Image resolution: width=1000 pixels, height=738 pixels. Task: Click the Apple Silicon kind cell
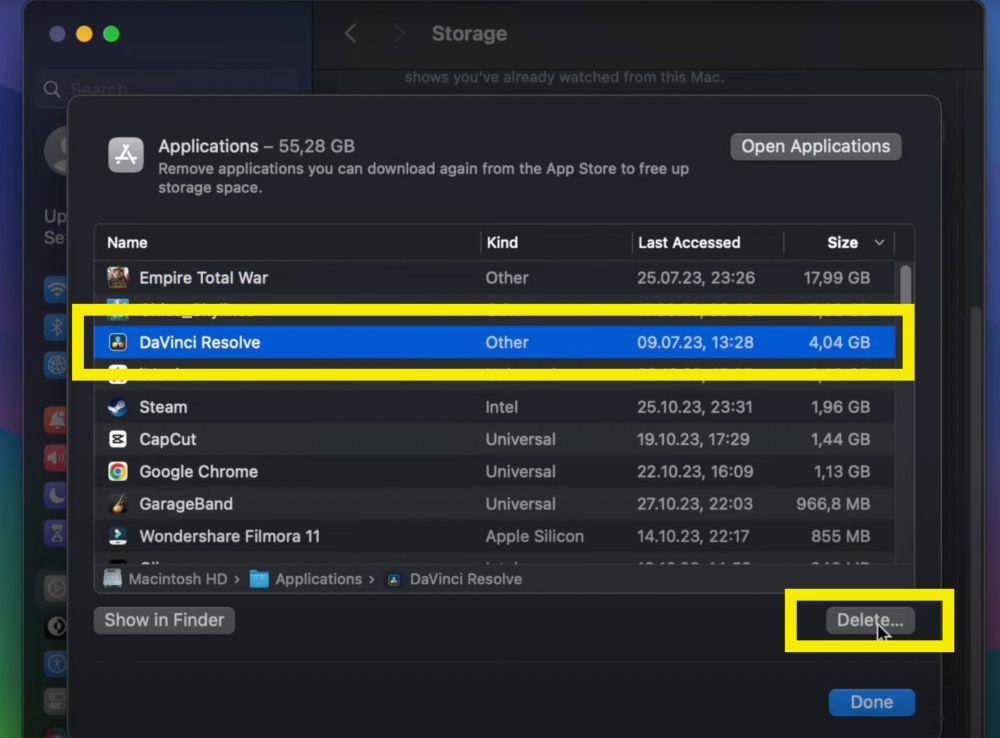click(534, 536)
